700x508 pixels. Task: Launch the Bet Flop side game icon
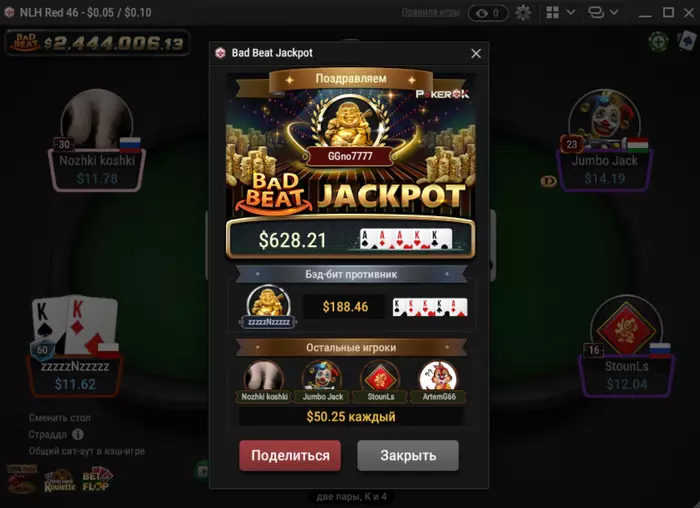[97, 480]
